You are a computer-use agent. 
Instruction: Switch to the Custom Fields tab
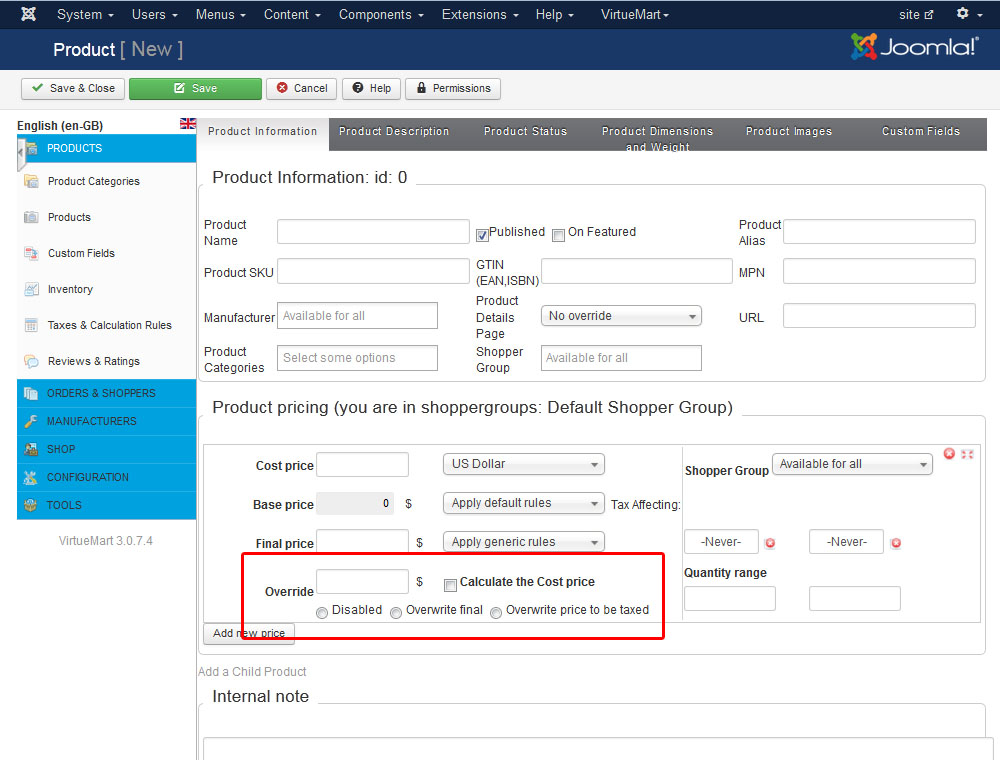click(921, 131)
